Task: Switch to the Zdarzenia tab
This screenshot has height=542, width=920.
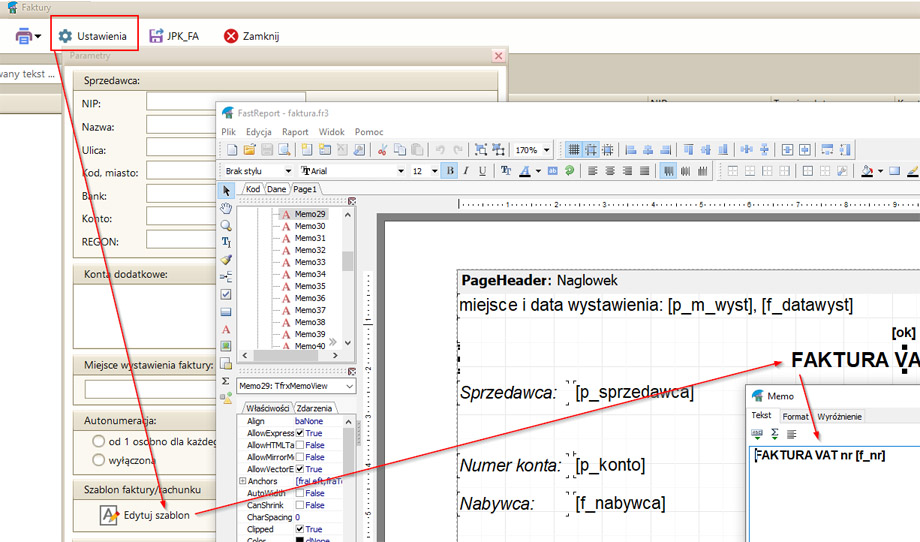Action: coord(315,408)
